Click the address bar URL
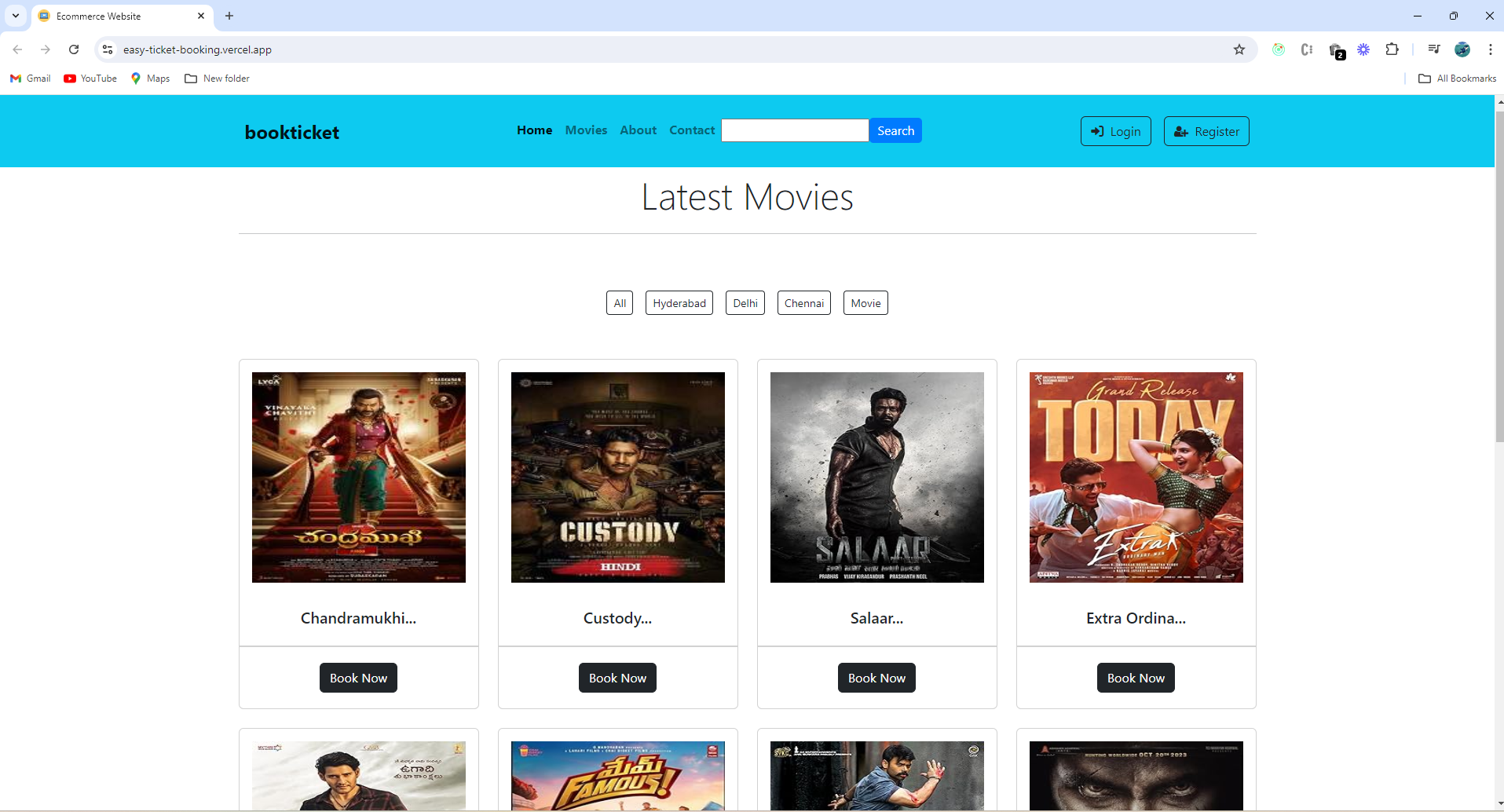 click(197, 49)
